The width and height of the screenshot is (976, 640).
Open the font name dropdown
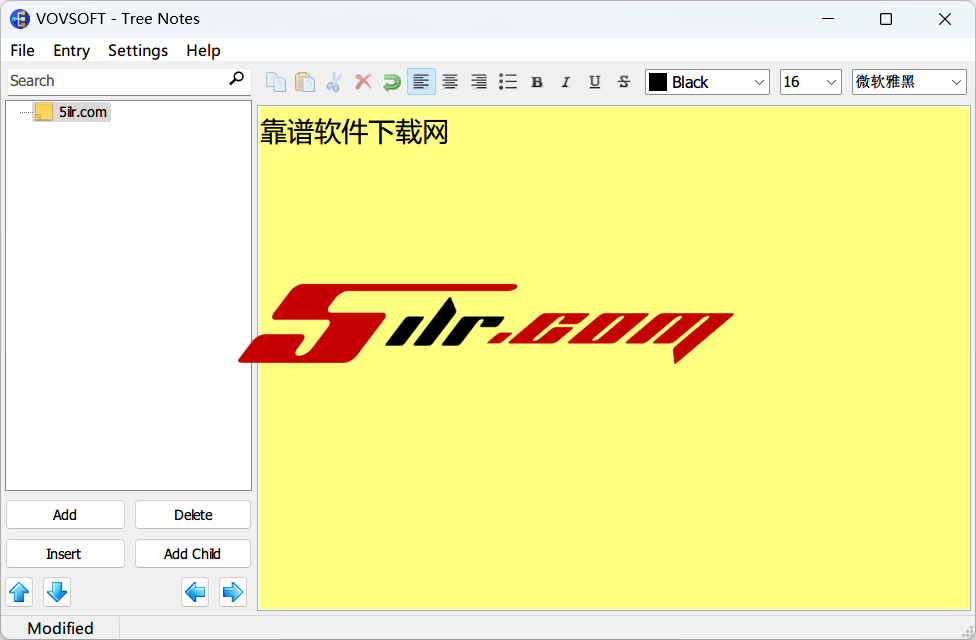[908, 82]
